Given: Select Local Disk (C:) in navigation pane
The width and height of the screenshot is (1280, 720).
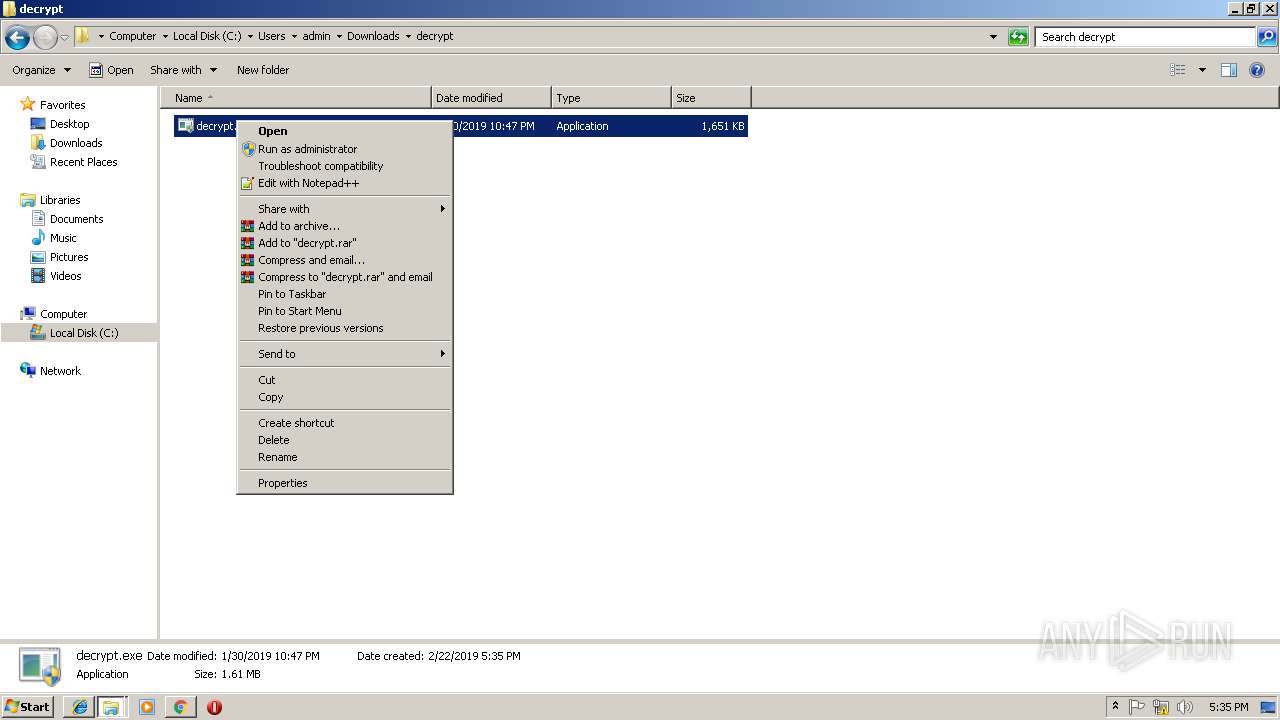Looking at the screenshot, I should click(x=84, y=333).
